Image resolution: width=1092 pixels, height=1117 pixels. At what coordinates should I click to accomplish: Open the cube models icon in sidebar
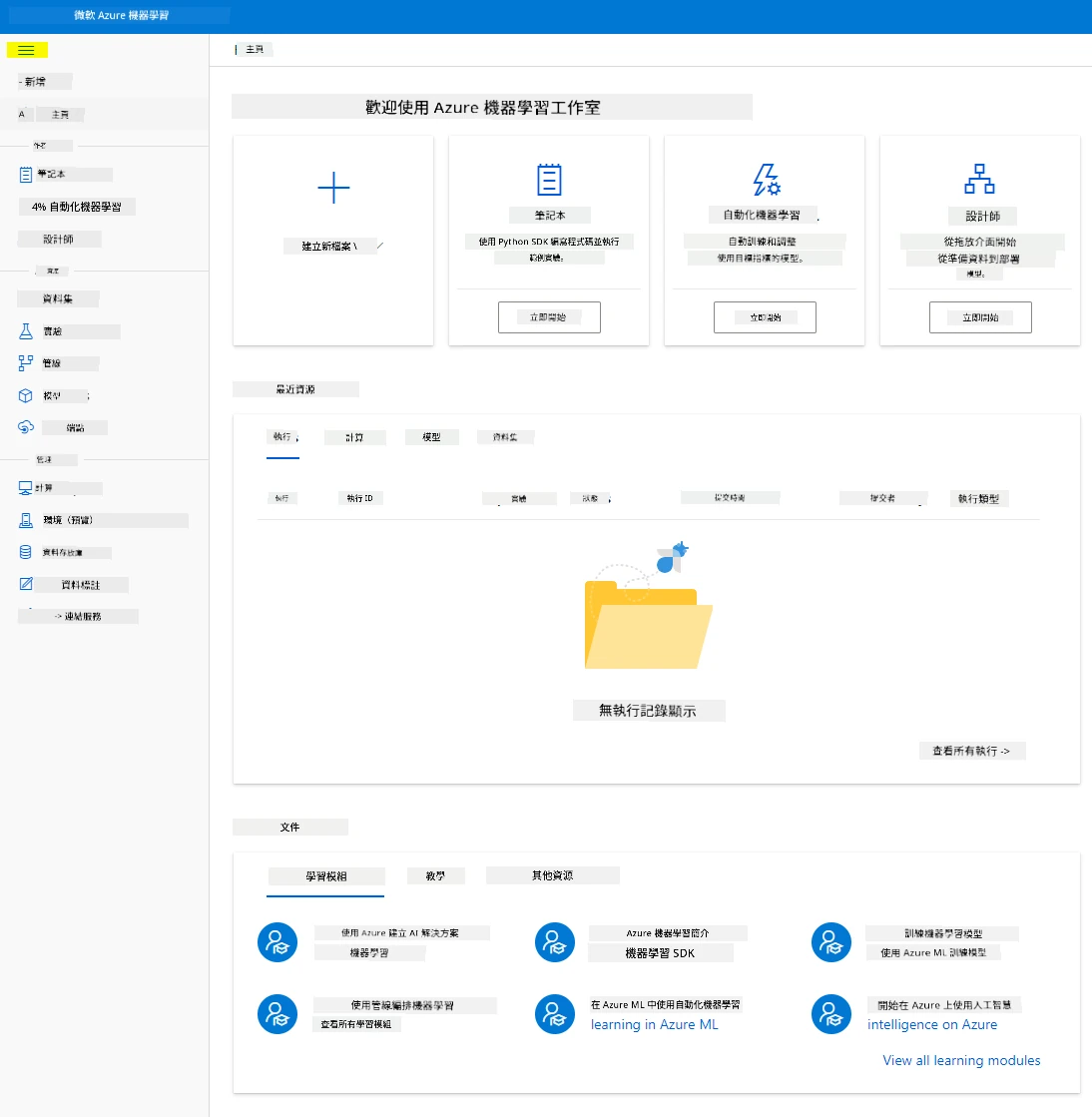coord(26,395)
